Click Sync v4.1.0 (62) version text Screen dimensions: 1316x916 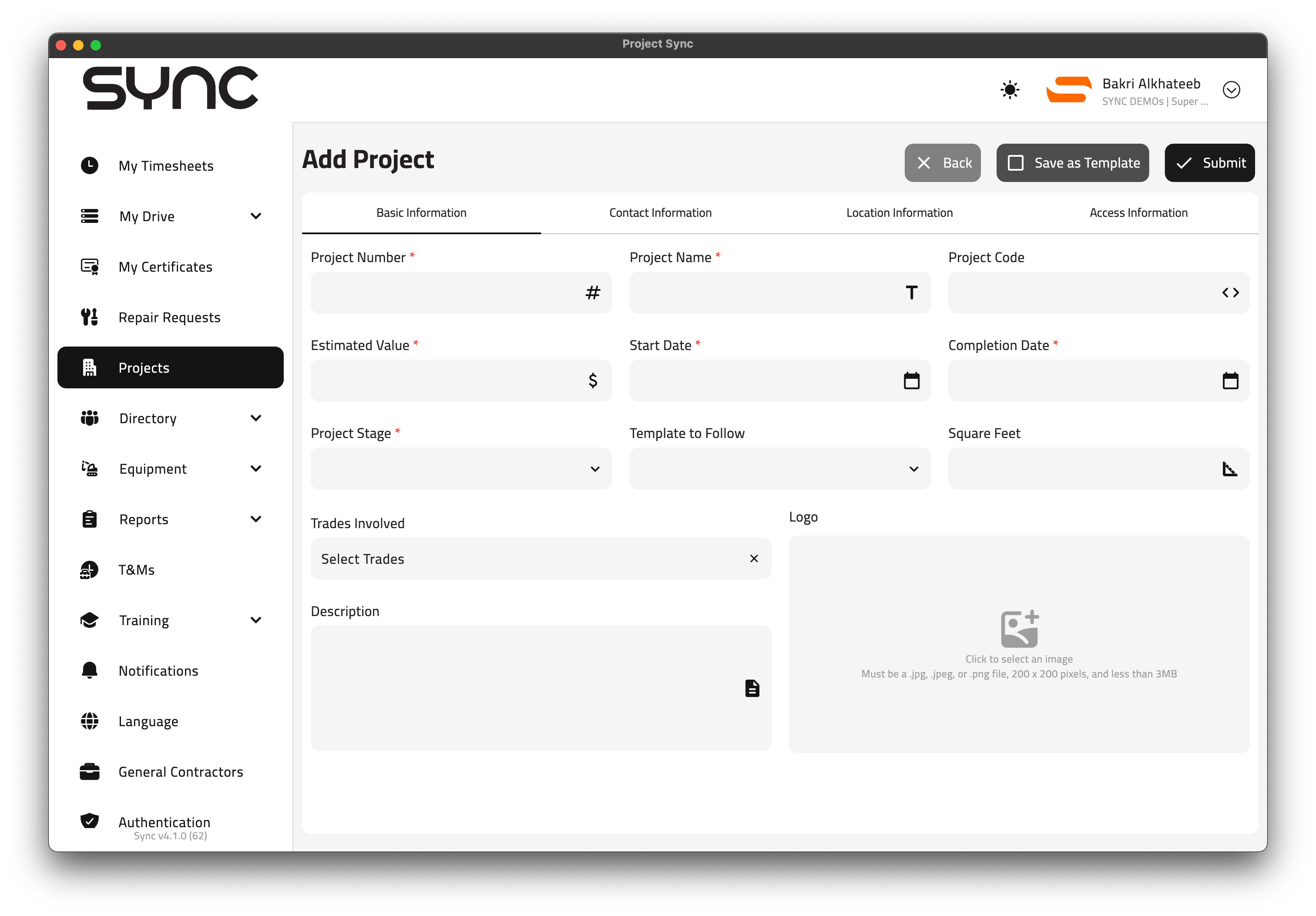(x=170, y=836)
